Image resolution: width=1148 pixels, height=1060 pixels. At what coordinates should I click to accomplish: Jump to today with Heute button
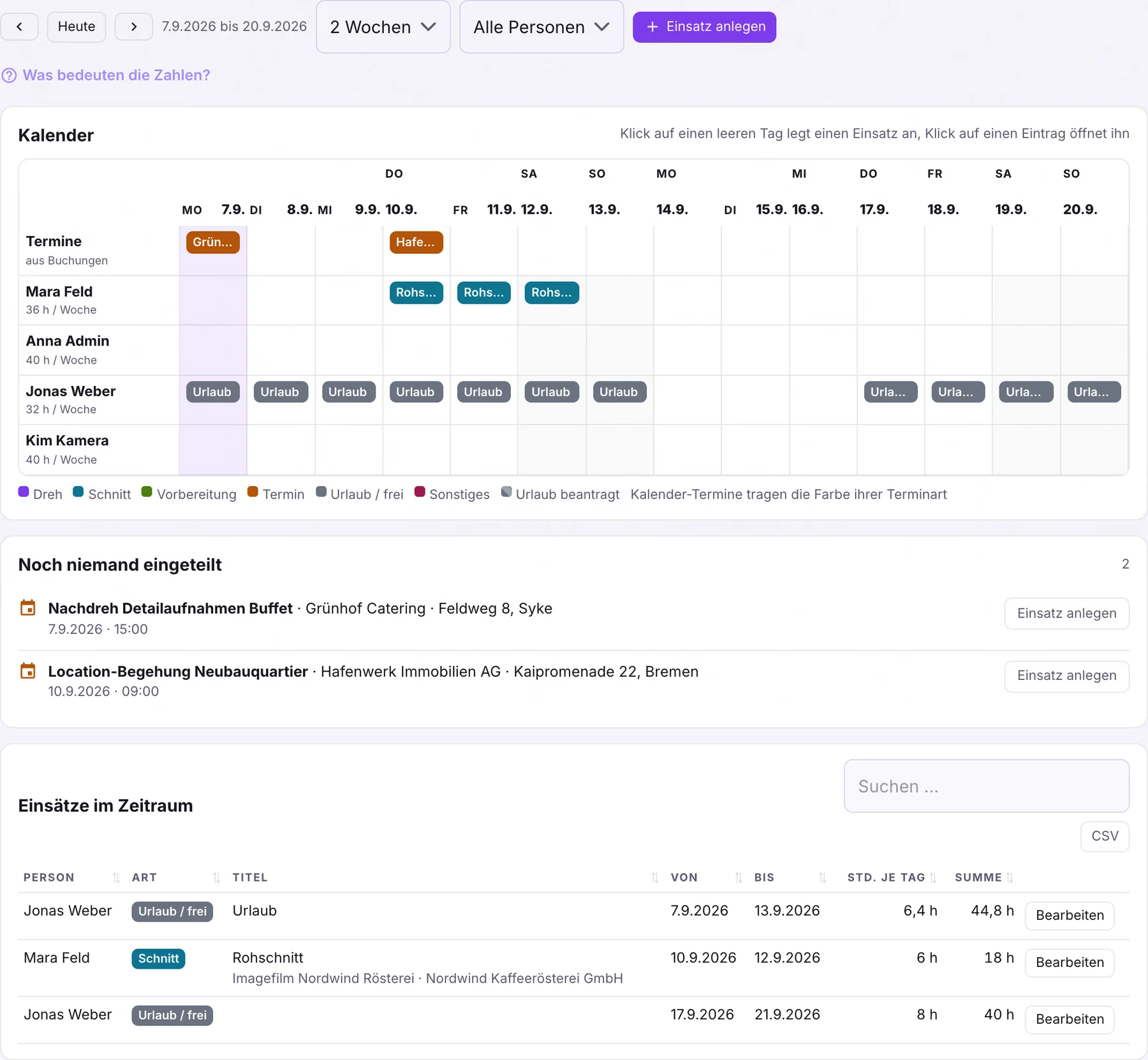click(77, 27)
